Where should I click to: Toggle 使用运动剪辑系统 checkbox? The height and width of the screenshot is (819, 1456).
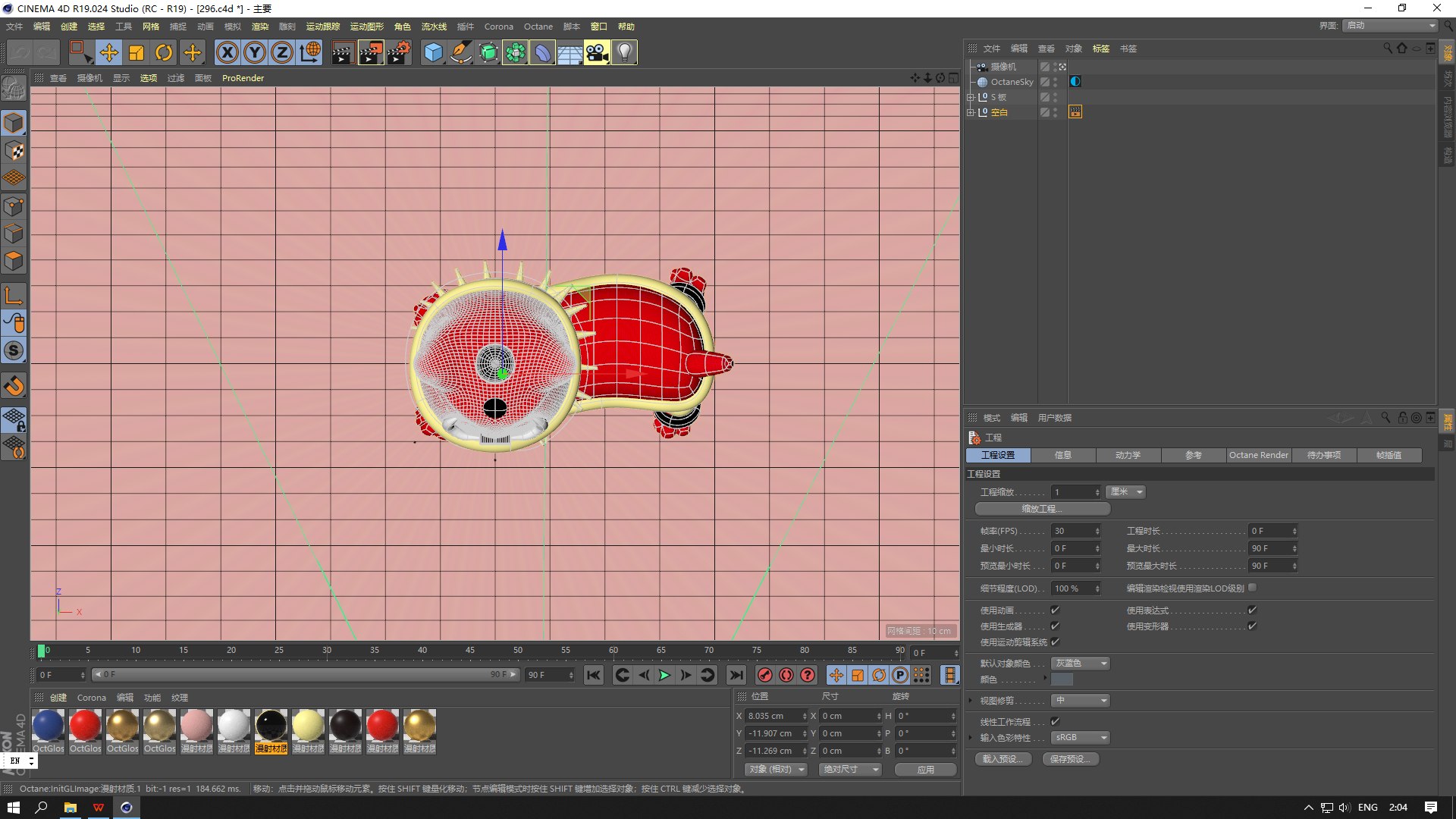coord(1055,642)
